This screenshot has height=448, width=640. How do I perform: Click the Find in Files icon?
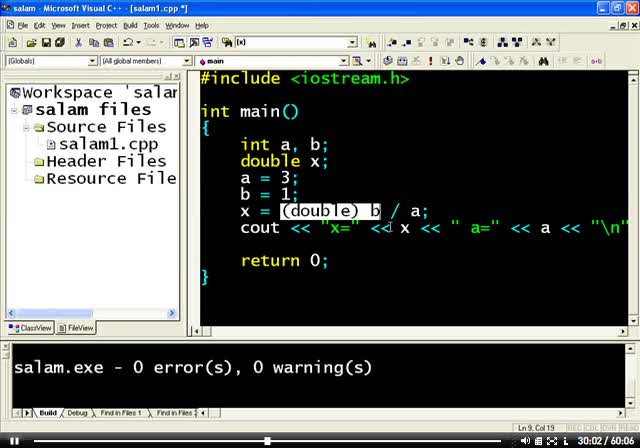tap(227, 42)
